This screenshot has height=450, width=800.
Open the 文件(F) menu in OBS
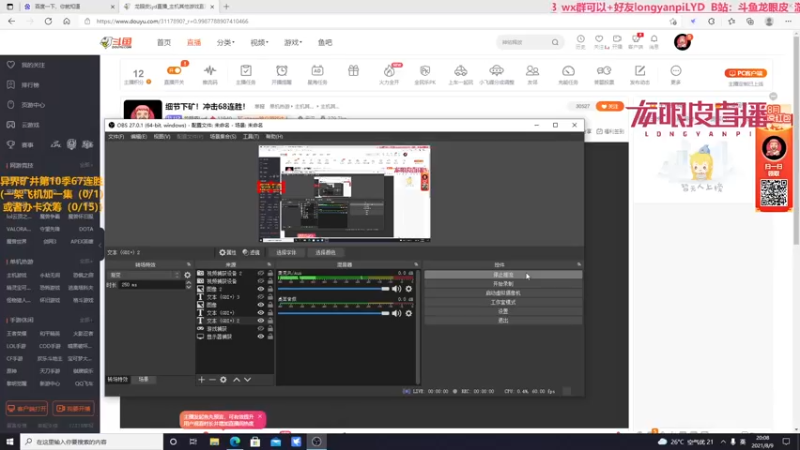(116, 137)
